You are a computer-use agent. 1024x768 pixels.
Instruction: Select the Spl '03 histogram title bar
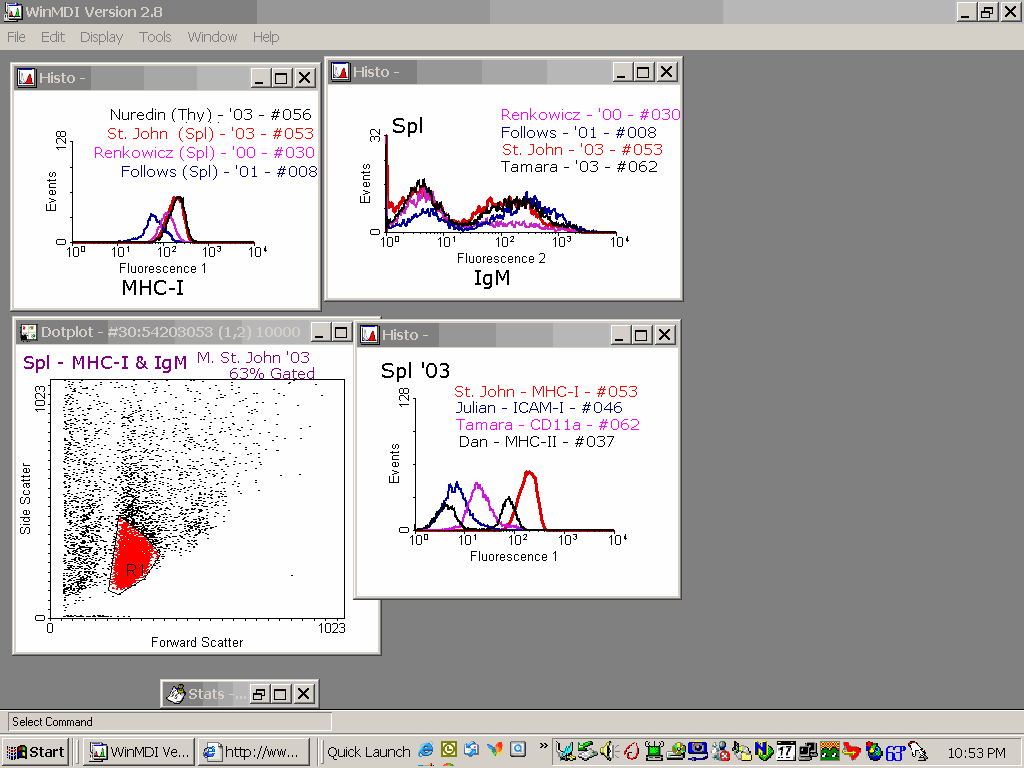500,335
